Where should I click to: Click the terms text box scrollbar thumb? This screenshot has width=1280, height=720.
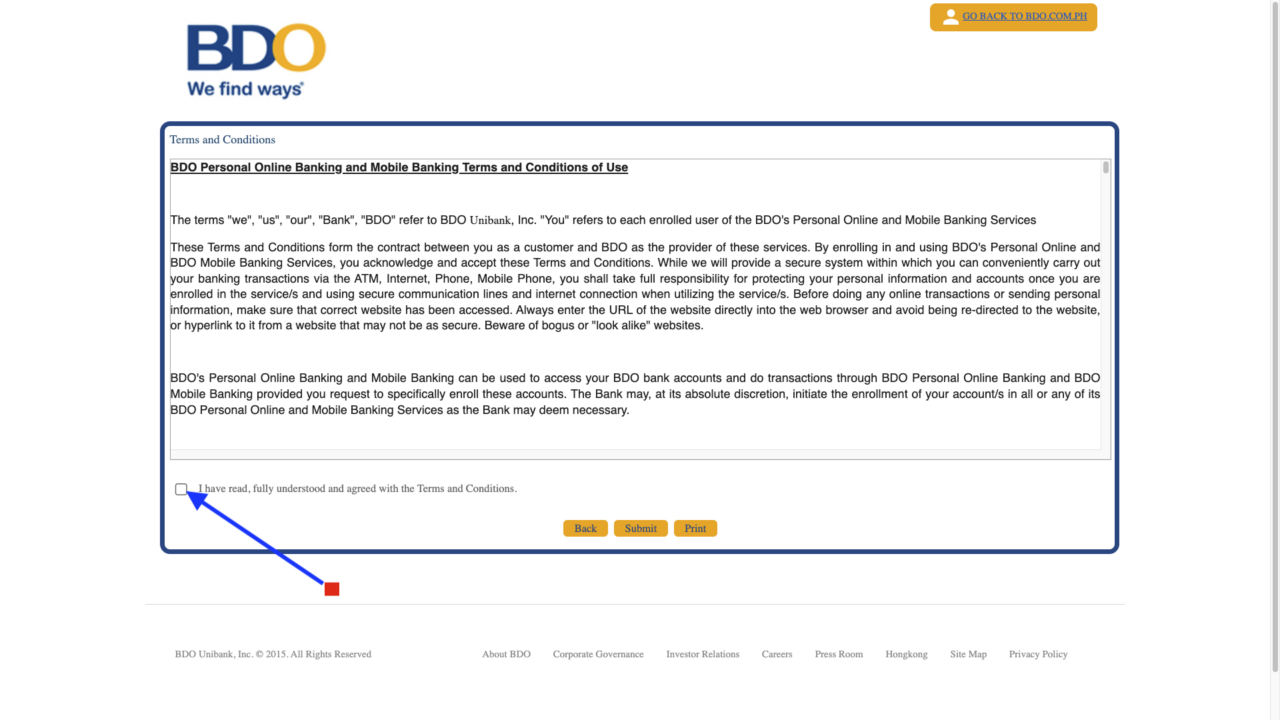tap(1106, 167)
